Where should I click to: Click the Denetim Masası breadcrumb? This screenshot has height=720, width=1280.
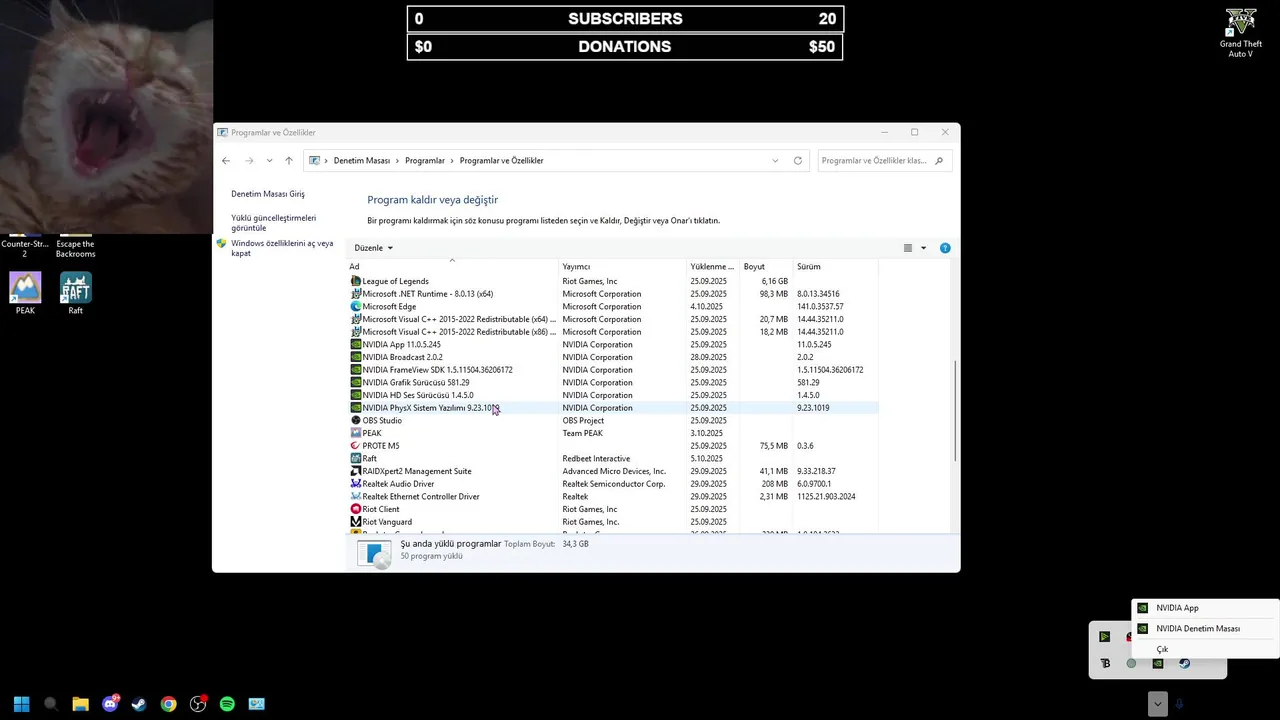click(x=362, y=161)
